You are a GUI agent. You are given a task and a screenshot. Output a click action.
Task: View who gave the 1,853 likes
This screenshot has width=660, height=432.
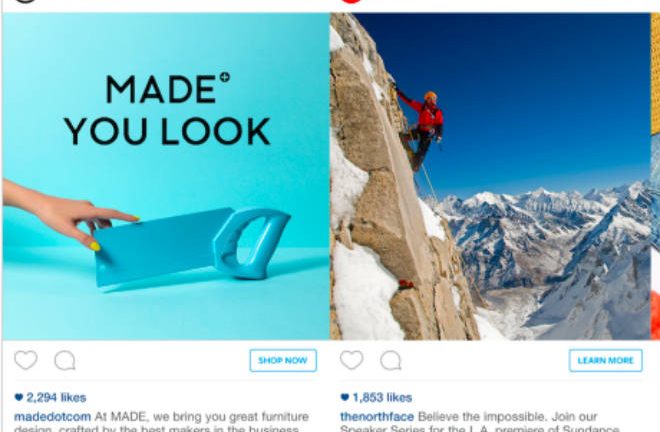tap(382, 397)
